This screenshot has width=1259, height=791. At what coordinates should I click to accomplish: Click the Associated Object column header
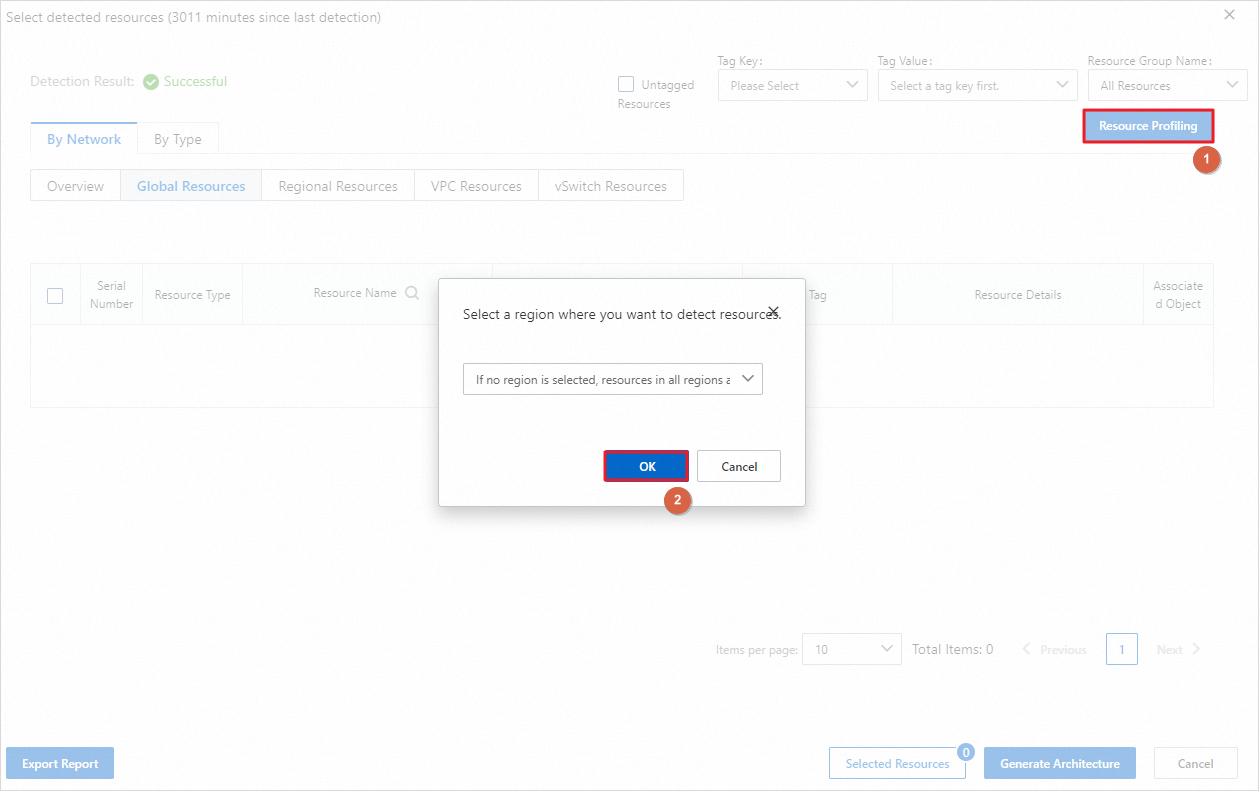(1178, 295)
